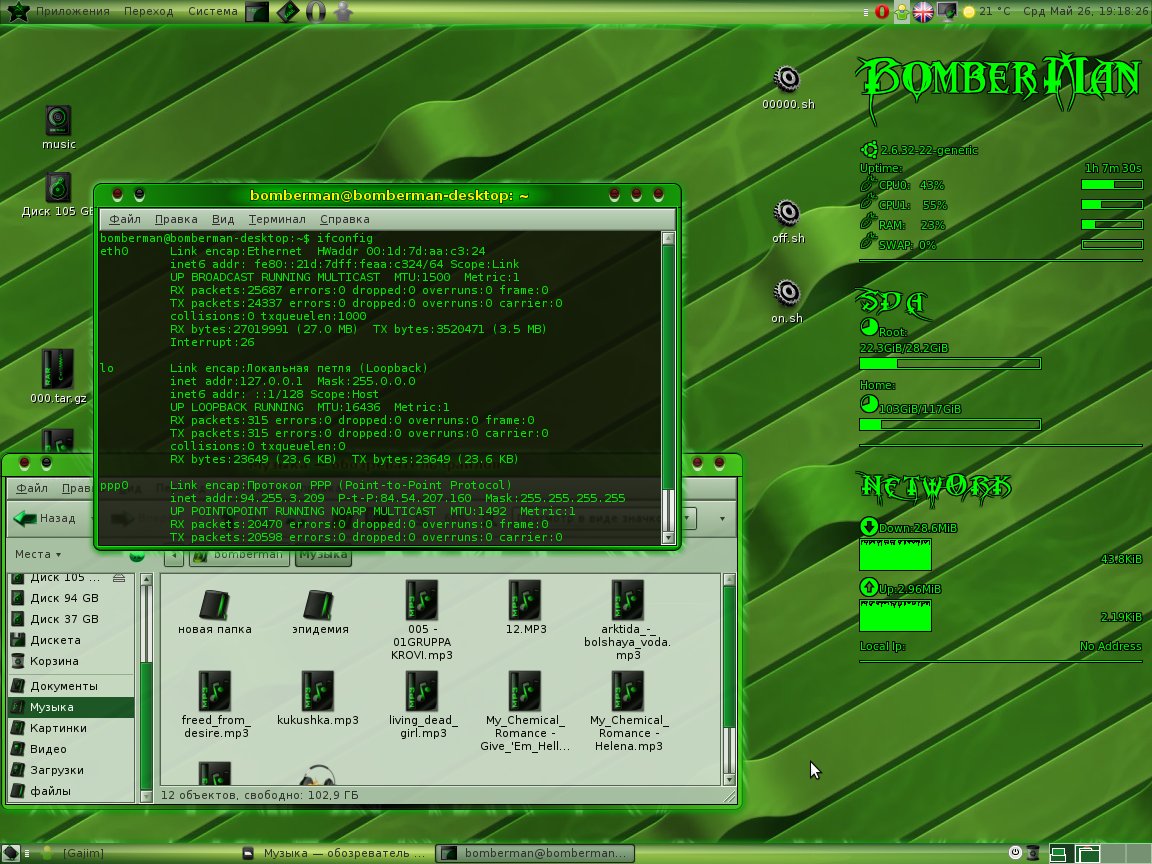Click the terminal launcher in top panel
Image resolution: width=1152 pixels, height=864 pixels.
(256, 12)
